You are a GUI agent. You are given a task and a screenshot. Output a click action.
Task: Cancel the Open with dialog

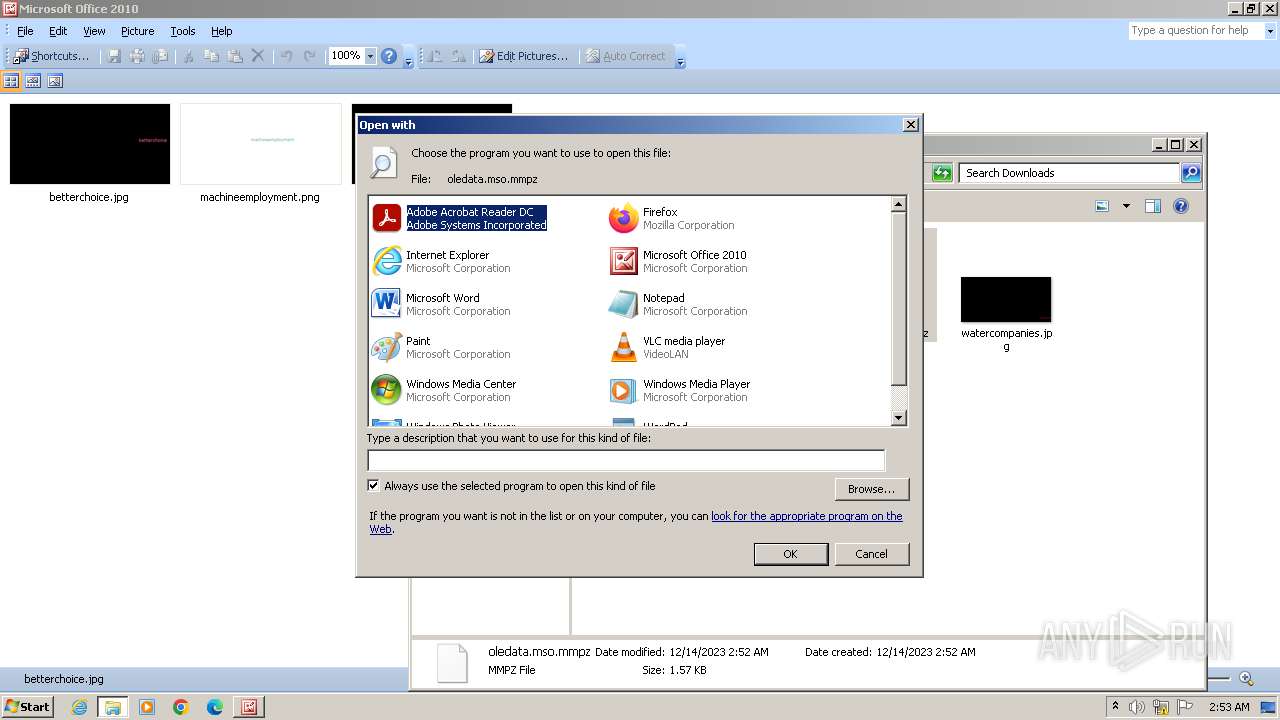point(871,554)
